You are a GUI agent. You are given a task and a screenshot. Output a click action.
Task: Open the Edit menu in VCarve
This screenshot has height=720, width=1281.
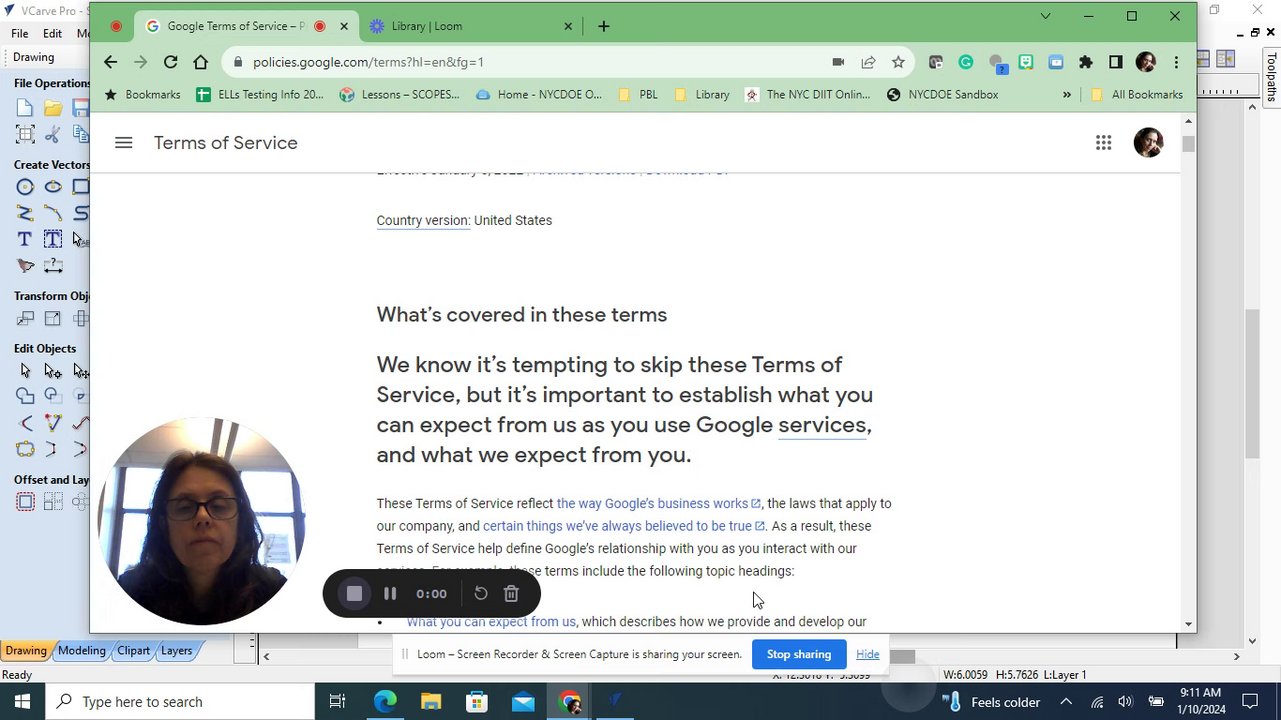point(52,34)
